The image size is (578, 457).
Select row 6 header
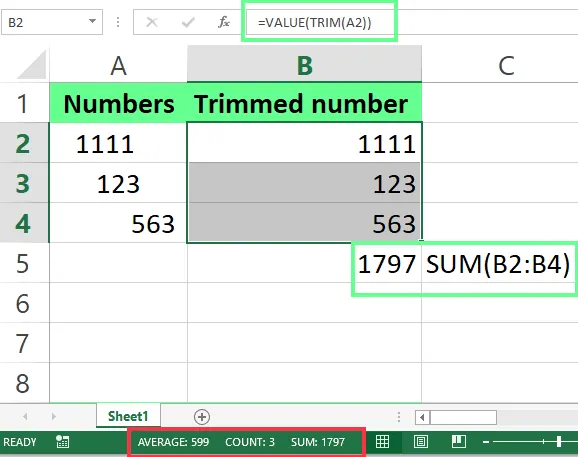(24, 303)
